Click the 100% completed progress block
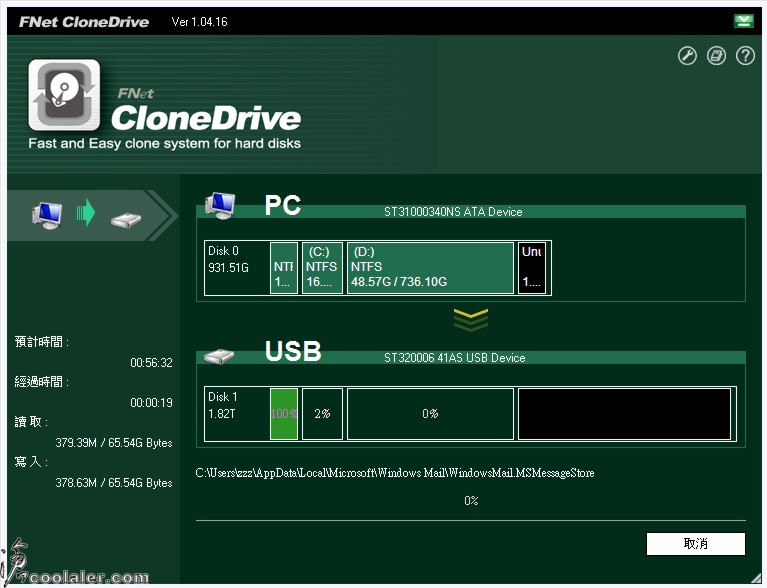This screenshot has height=588, width=767. (x=284, y=414)
